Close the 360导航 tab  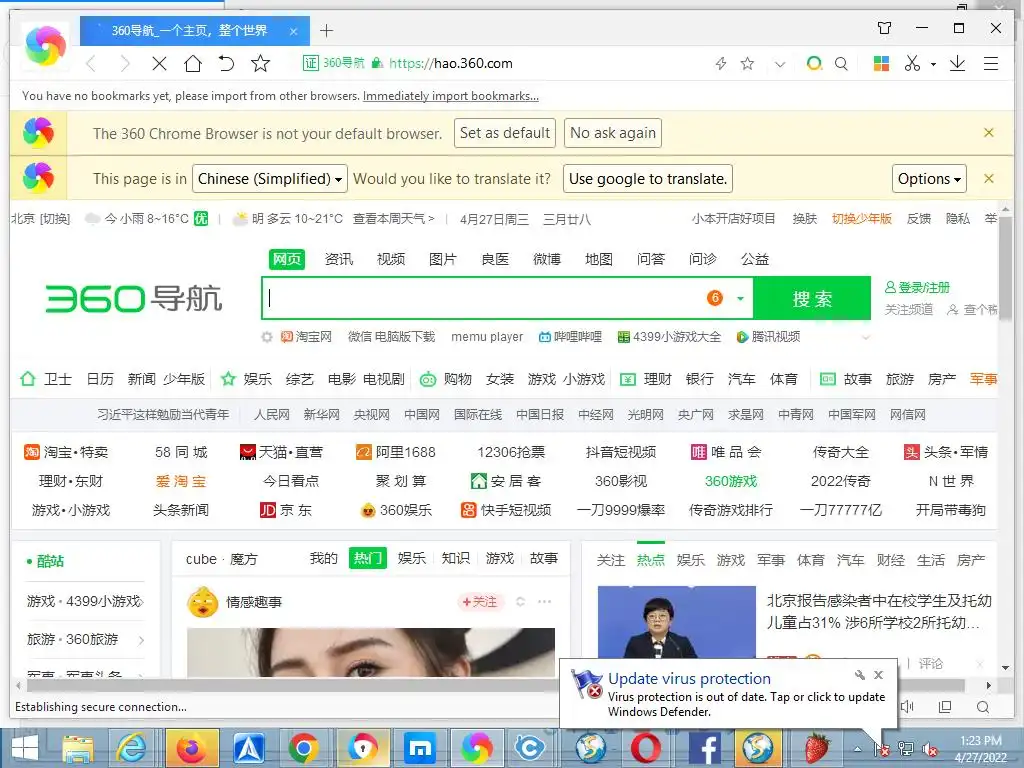tap(293, 31)
